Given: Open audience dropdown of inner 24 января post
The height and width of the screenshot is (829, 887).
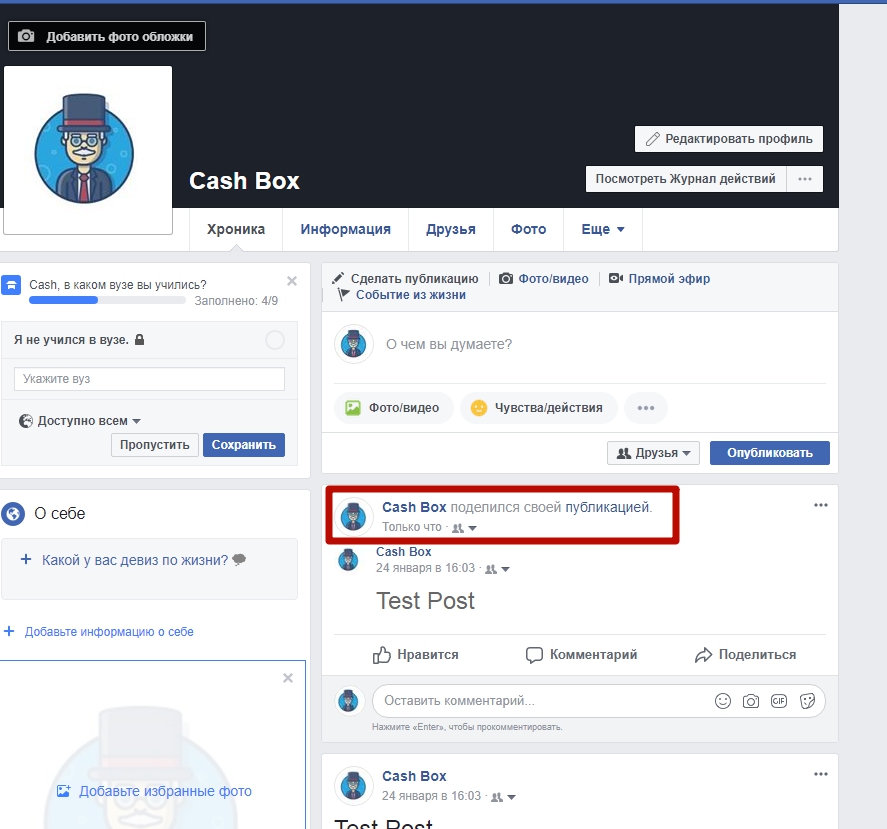Looking at the screenshot, I should pos(498,569).
